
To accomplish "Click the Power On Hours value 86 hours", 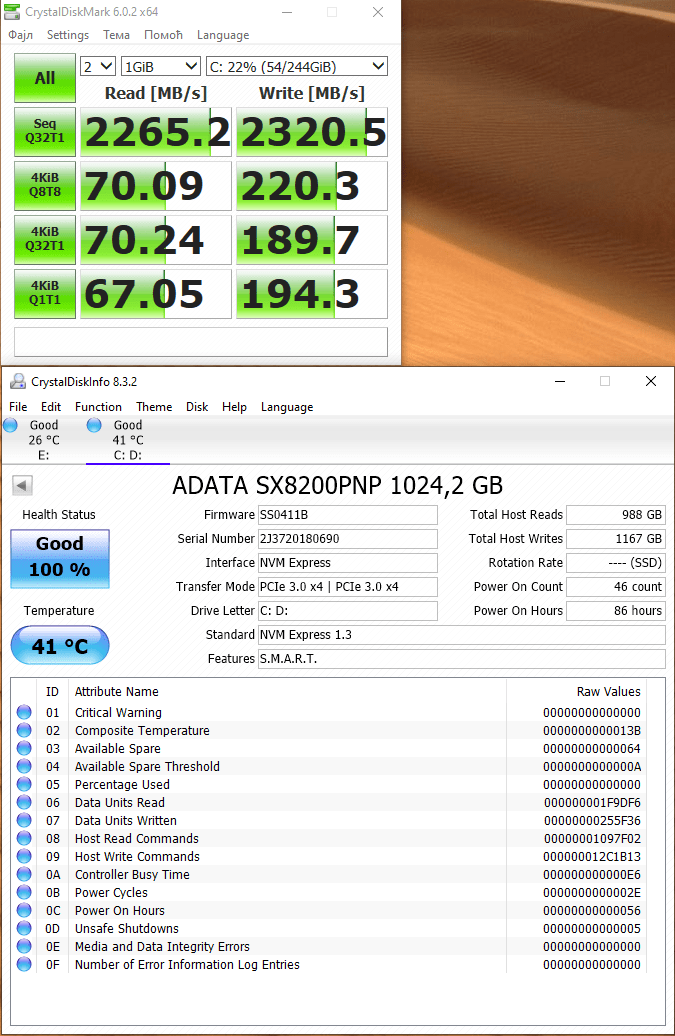I will click(x=616, y=610).
